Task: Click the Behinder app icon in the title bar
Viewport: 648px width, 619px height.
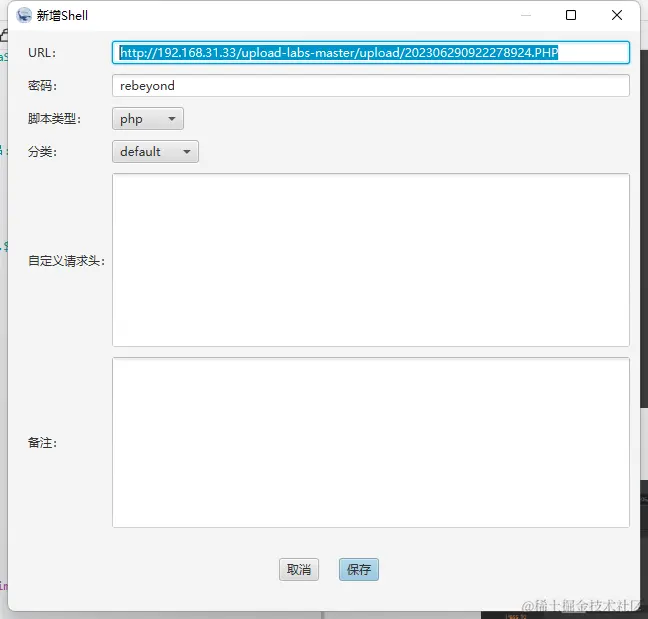Action: (x=24, y=15)
